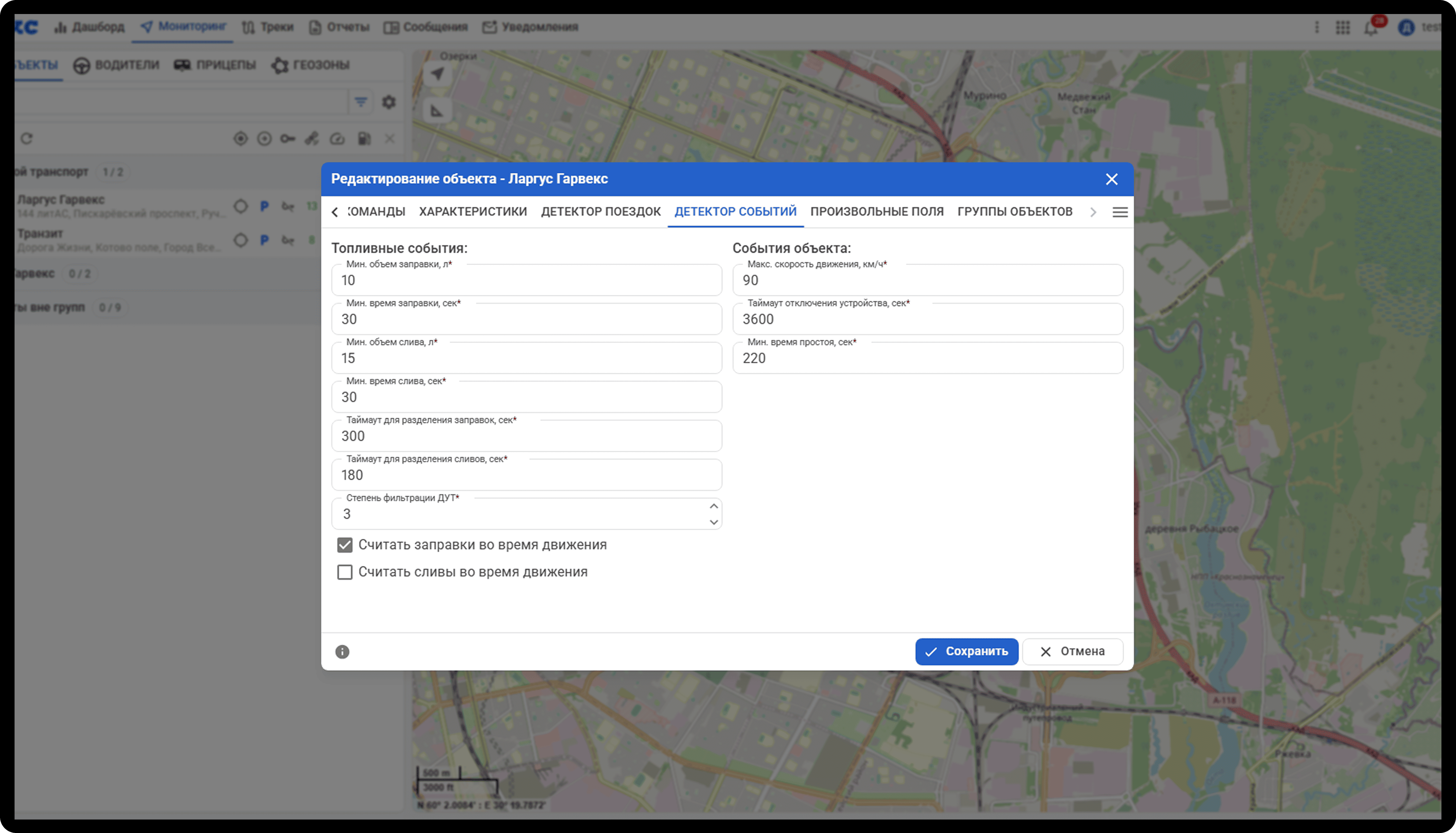This screenshot has height=833, width=1456.
Task: Click the map ruler measurement tool
Action: 437,111
